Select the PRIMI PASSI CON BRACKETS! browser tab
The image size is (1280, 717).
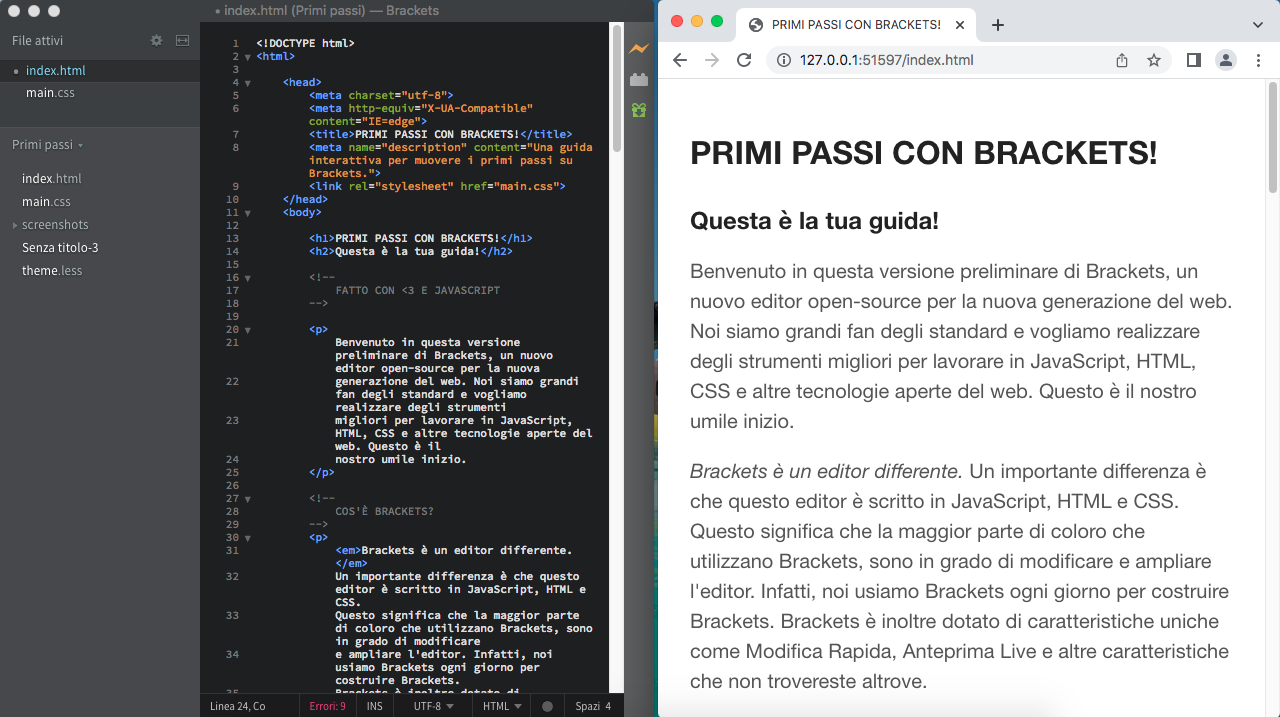[x=844, y=25]
